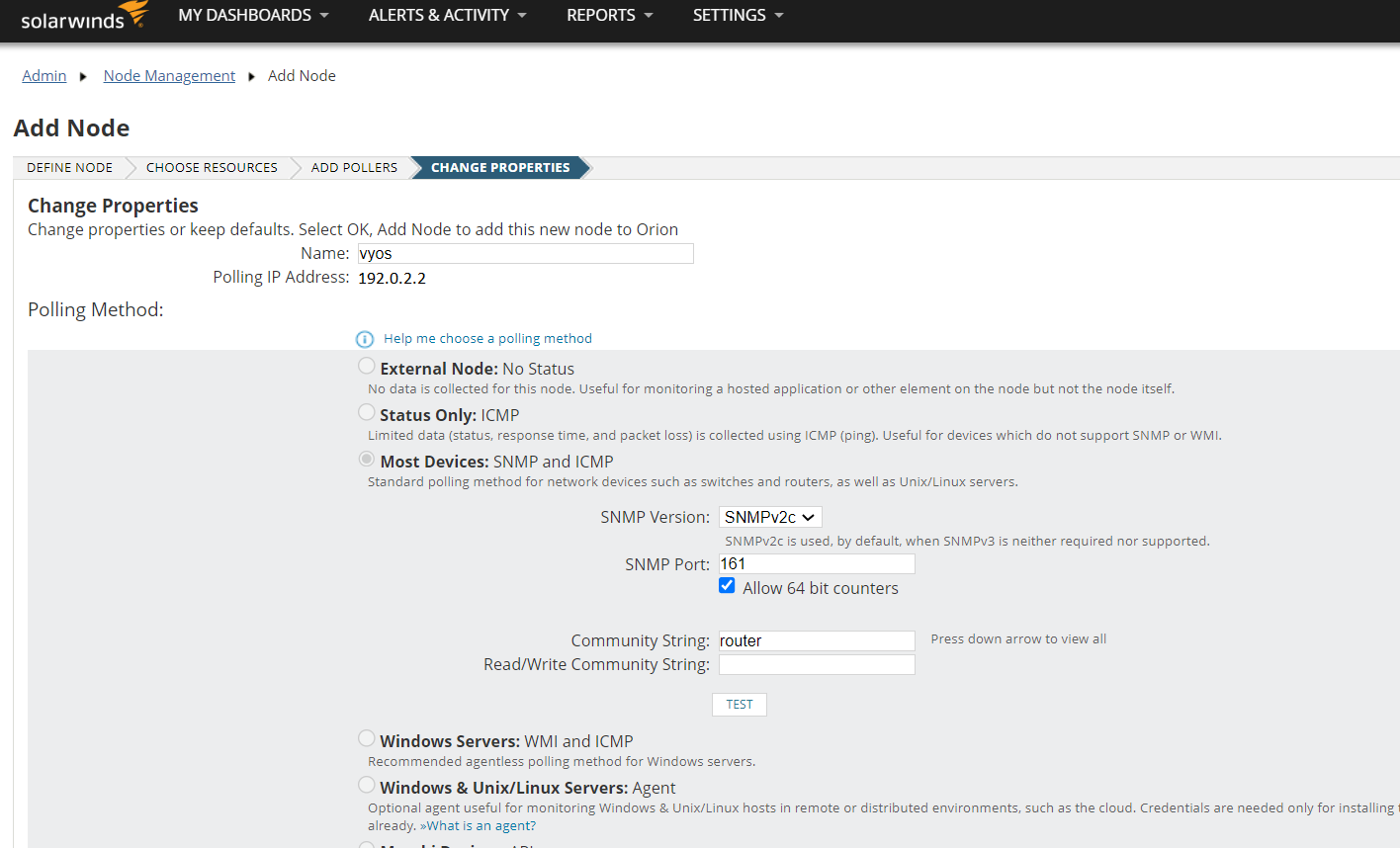Go to the Add Pollers step

(354, 168)
